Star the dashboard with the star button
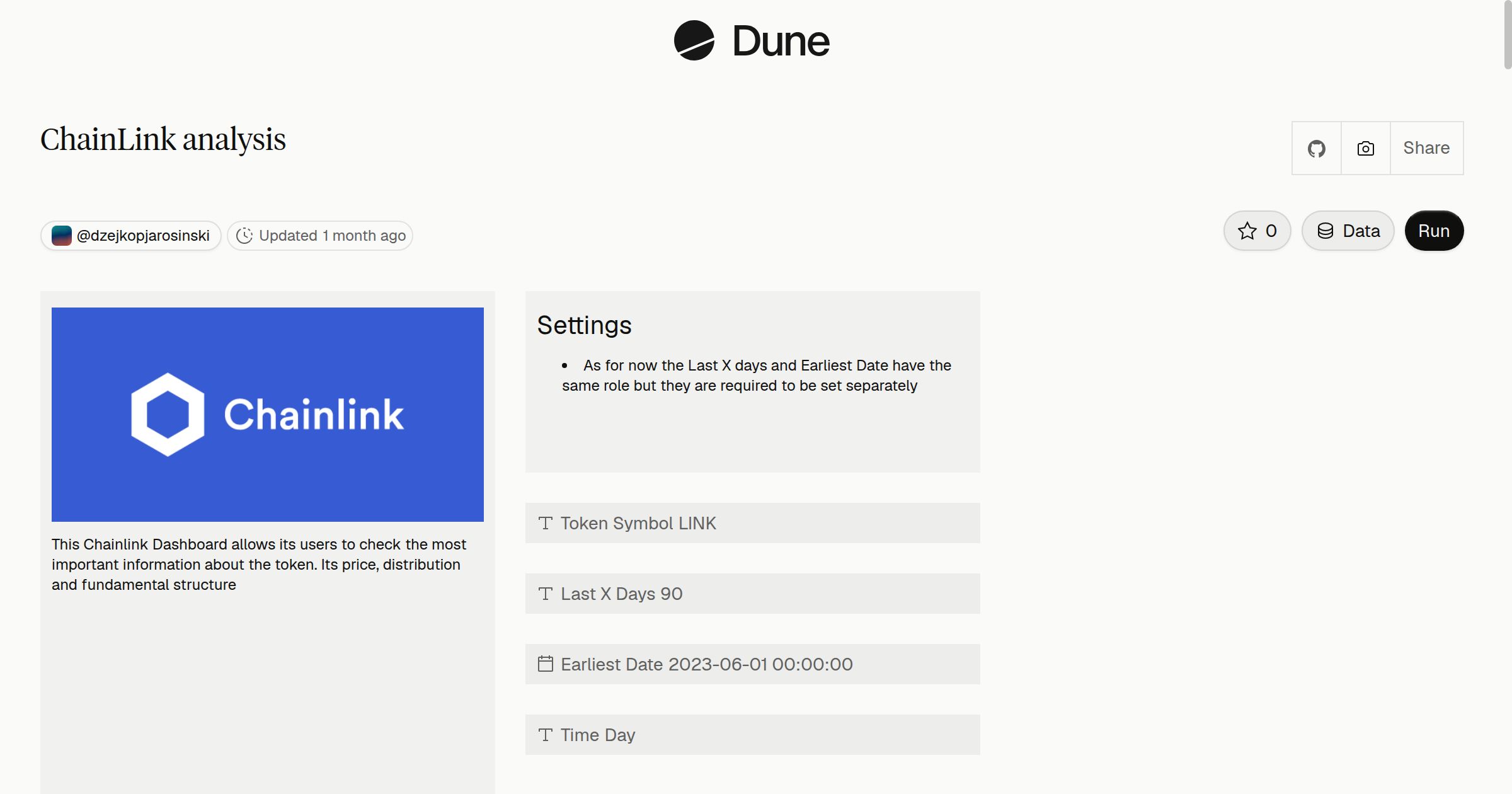 (1257, 231)
